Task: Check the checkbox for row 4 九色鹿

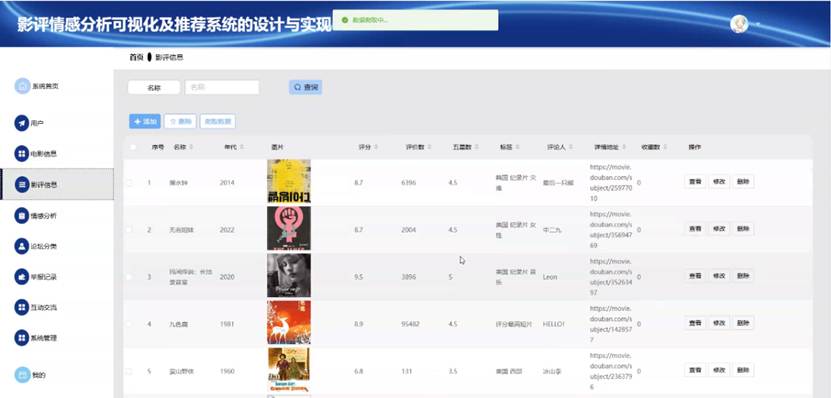Action: (x=129, y=324)
